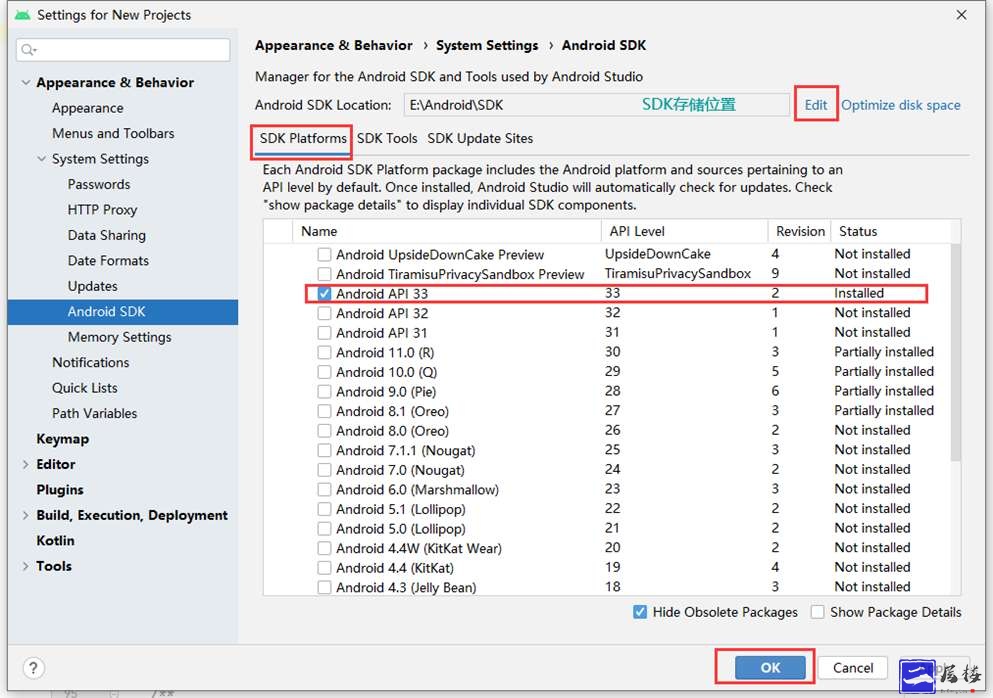Check the Android 4.3 (Jelly Bean) checkbox

(x=324, y=588)
